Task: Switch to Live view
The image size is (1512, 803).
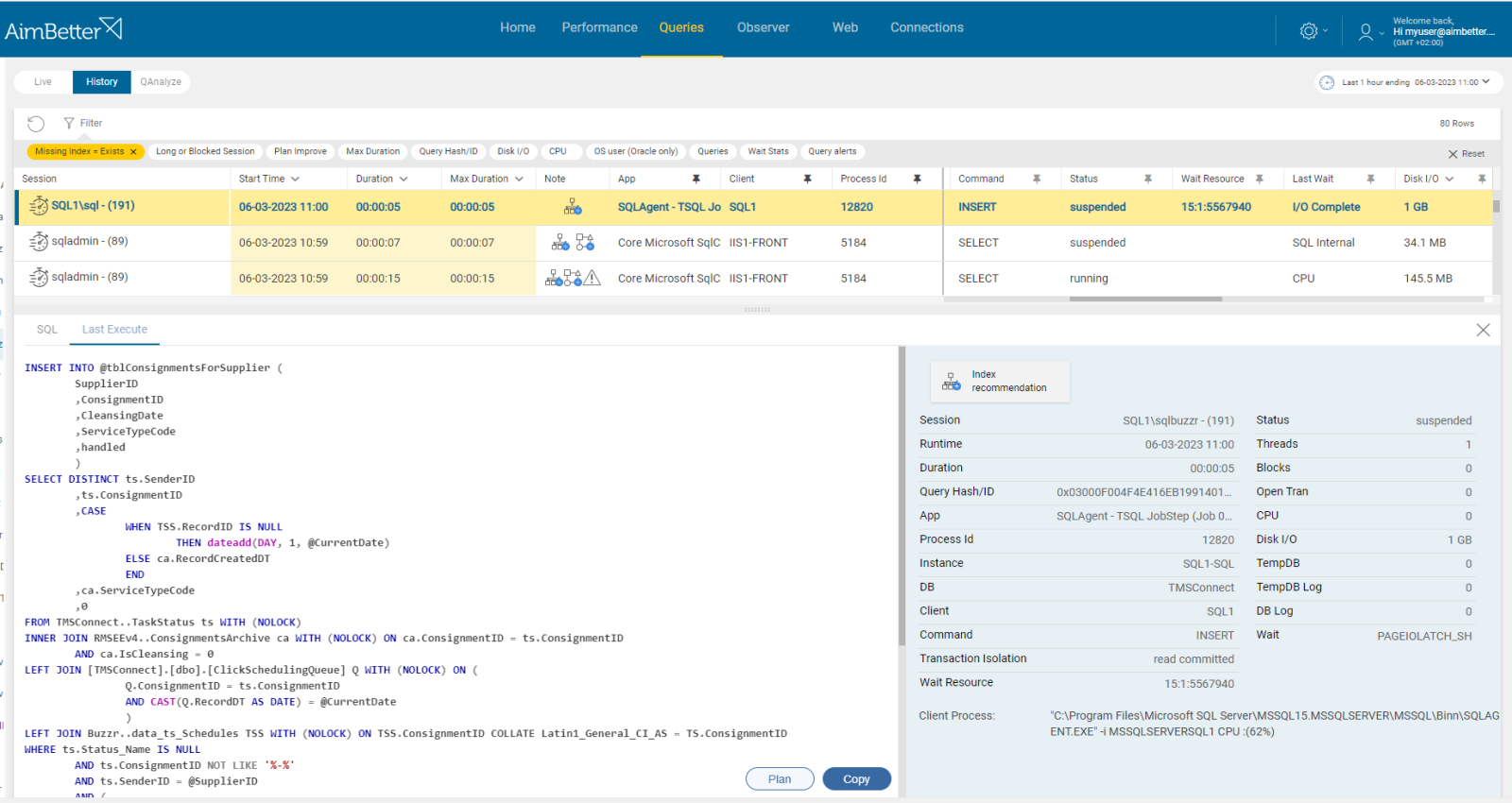Action: 43,82
